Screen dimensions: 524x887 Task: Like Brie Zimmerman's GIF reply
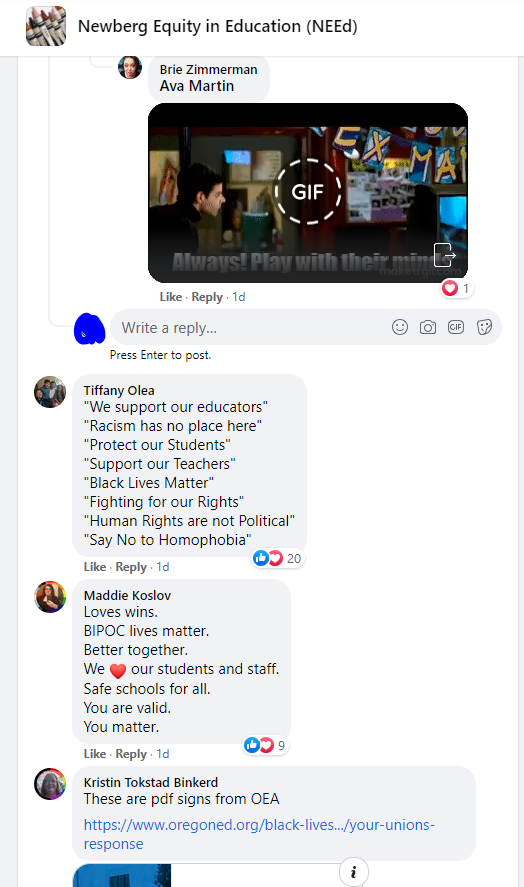(x=170, y=297)
